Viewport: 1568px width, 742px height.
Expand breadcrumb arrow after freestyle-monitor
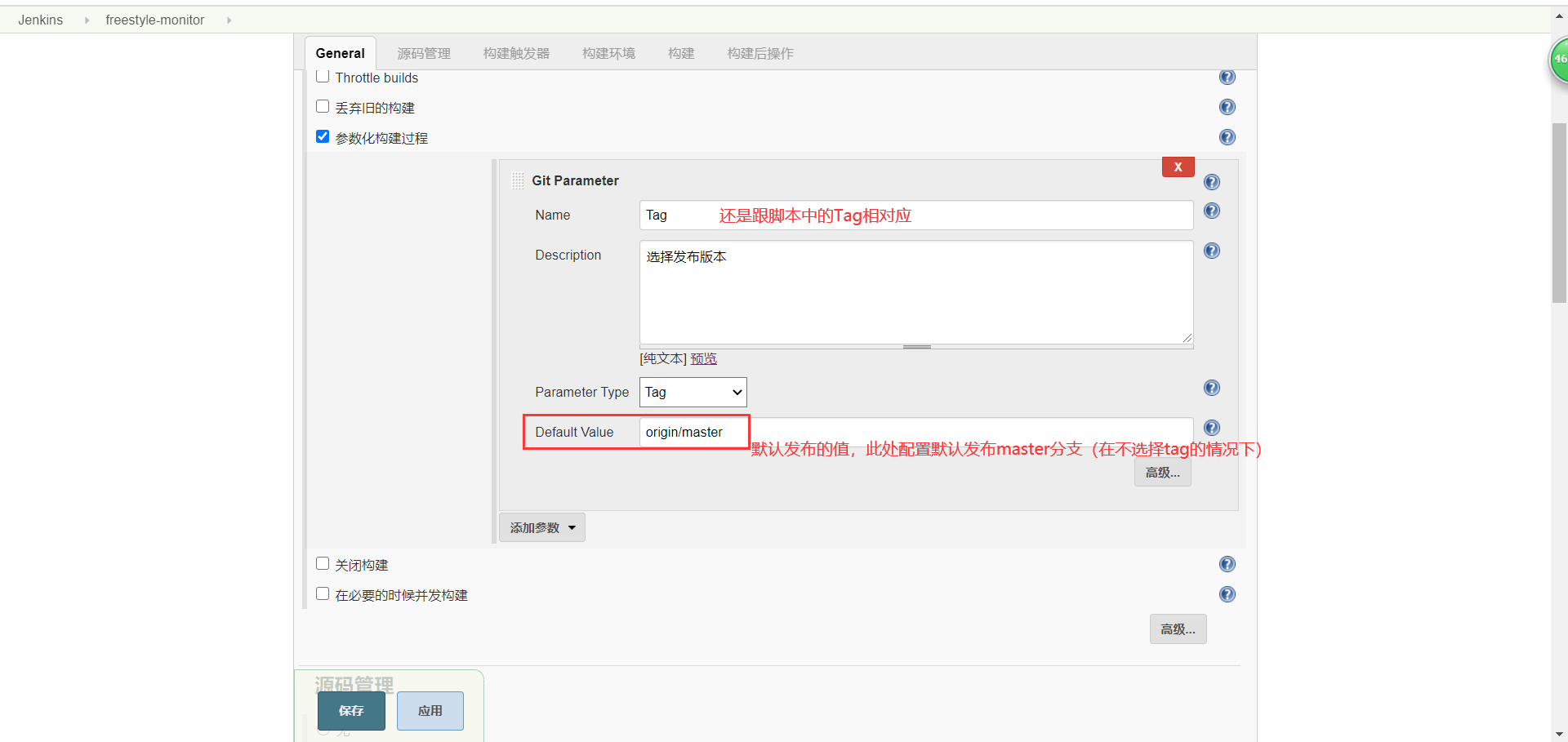[229, 20]
